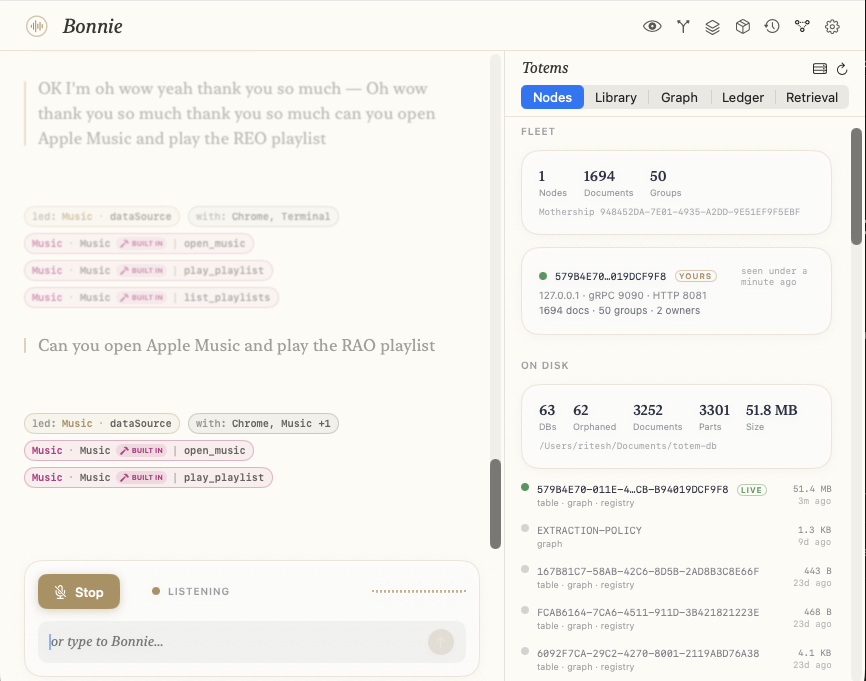Open the EXTRACTION-POLICY database row
This screenshot has width=866, height=681.
click(676, 536)
